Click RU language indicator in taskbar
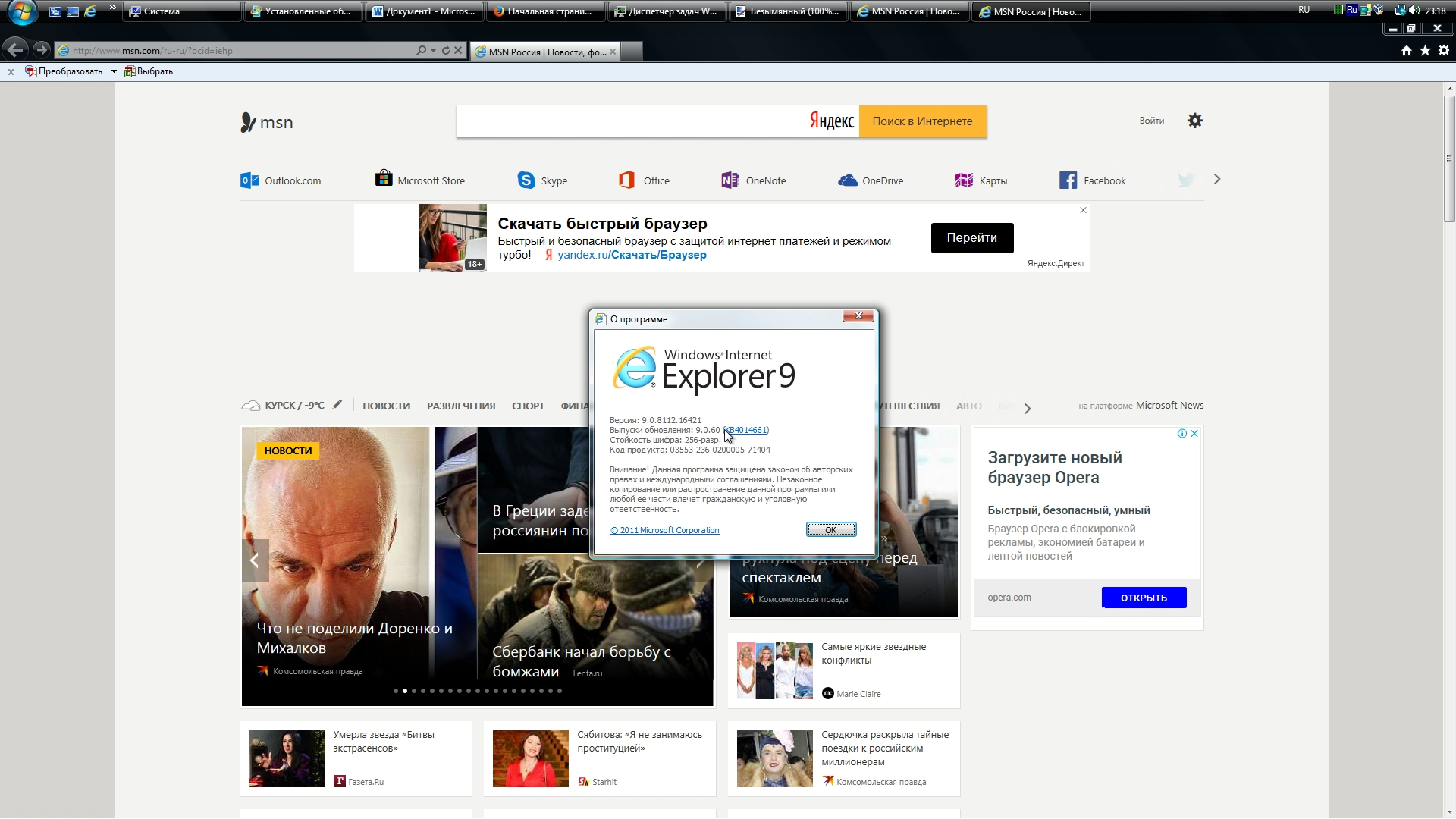The height and width of the screenshot is (819, 1456). click(1304, 10)
